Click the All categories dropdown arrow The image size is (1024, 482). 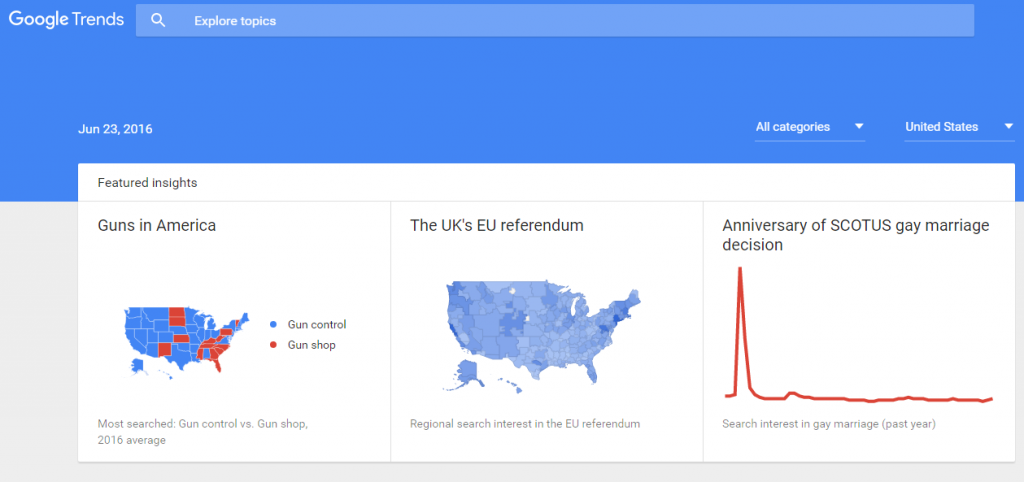point(859,127)
